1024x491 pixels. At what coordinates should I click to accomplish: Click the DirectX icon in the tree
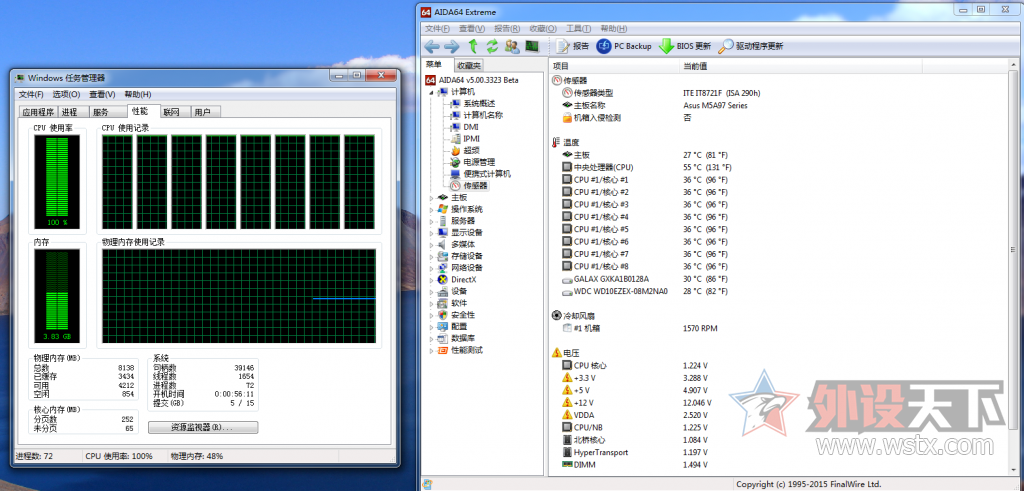coord(443,279)
